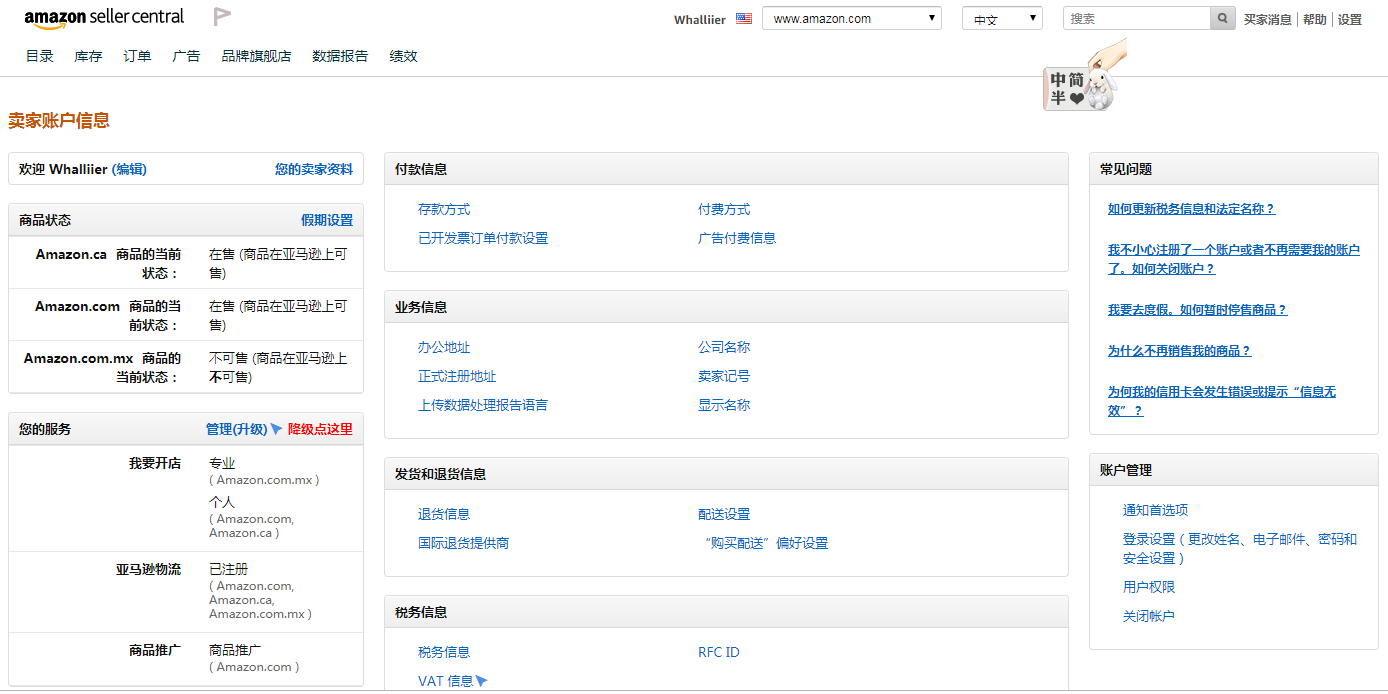Click the gray flag icon beside logo
This screenshot has width=1388, height=694.
[222, 17]
